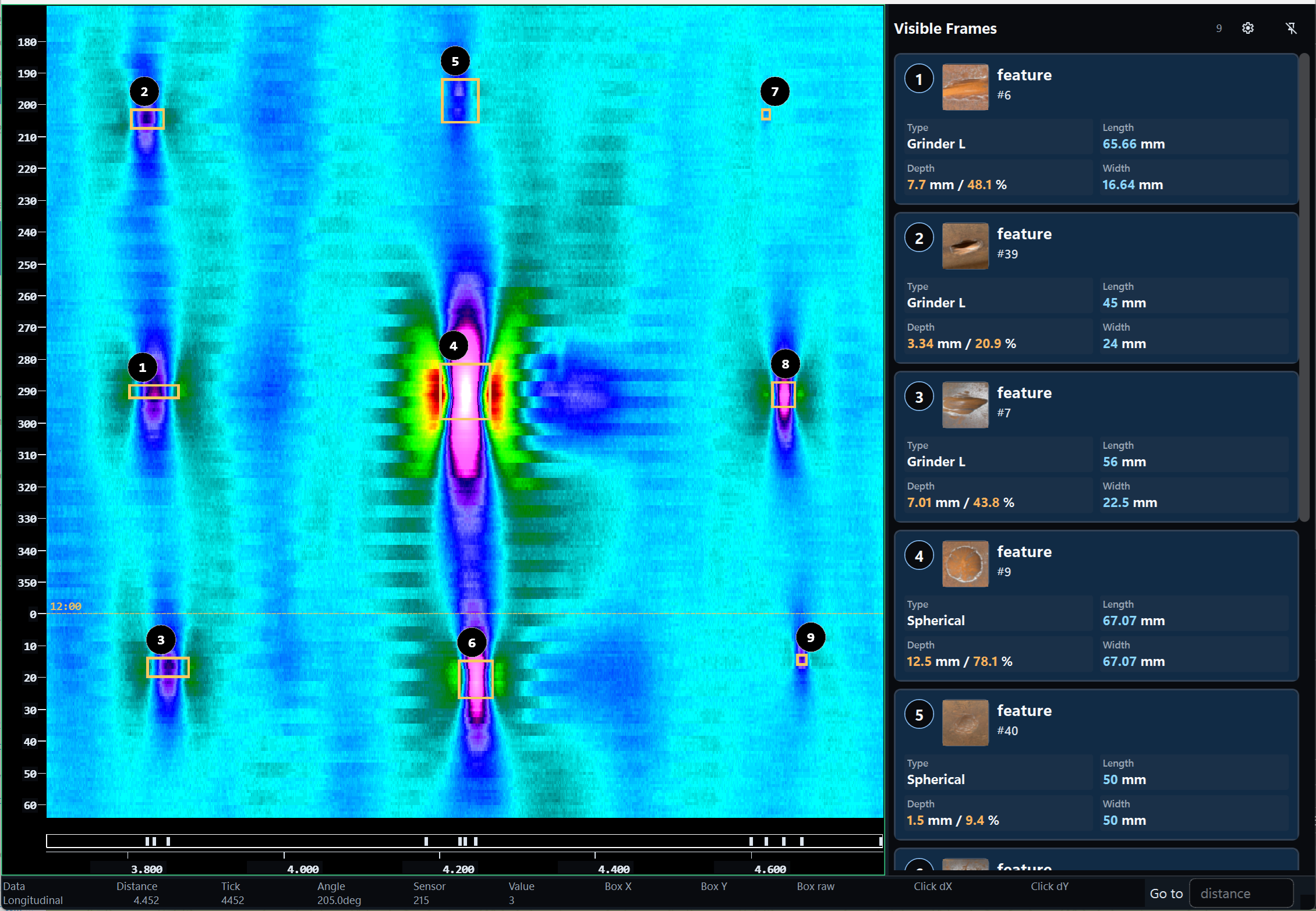Click the Click dX status label
Screen dimensions: 1316x911
tap(933, 887)
